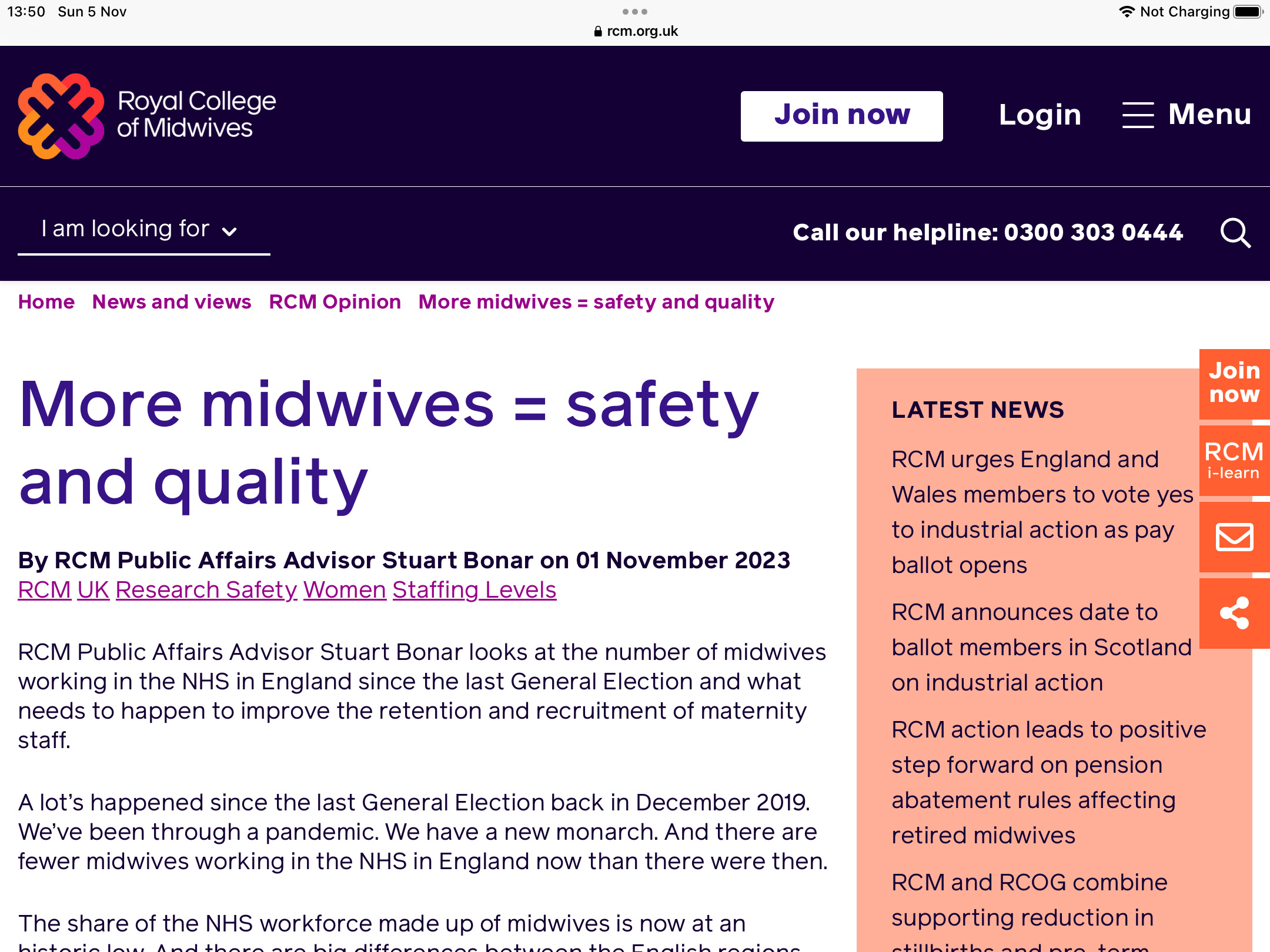Click the envelope email icon
Image resolution: width=1270 pixels, height=952 pixels.
click(x=1235, y=537)
